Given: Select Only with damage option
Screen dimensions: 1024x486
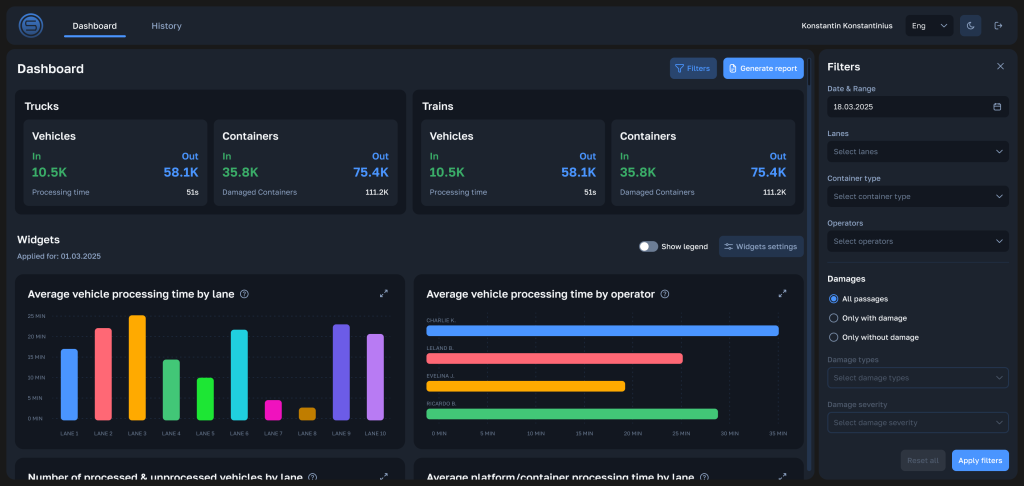Looking at the screenshot, I should point(833,318).
